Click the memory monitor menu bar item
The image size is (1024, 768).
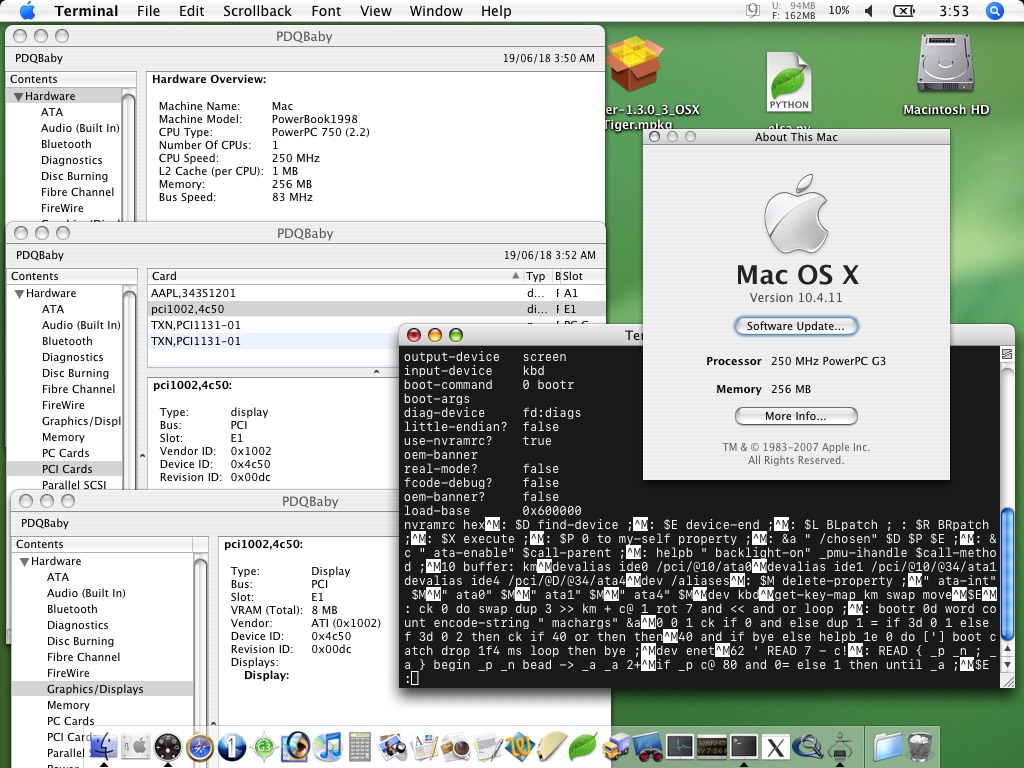click(x=794, y=10)
